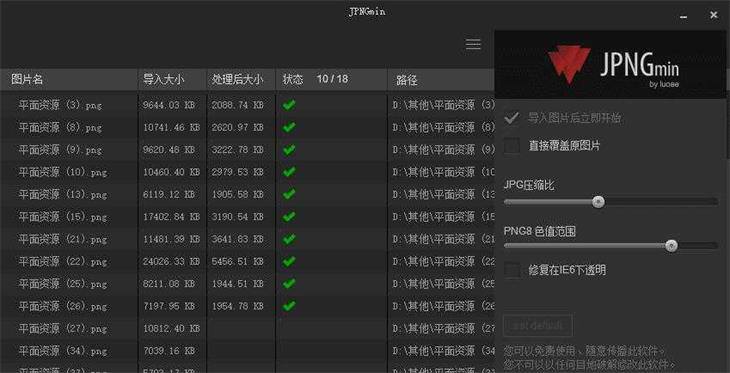Click green checkmark for 平面资源 (26).png
The width and height of the screenshot is (730, 373).
(x=289, y=306)
